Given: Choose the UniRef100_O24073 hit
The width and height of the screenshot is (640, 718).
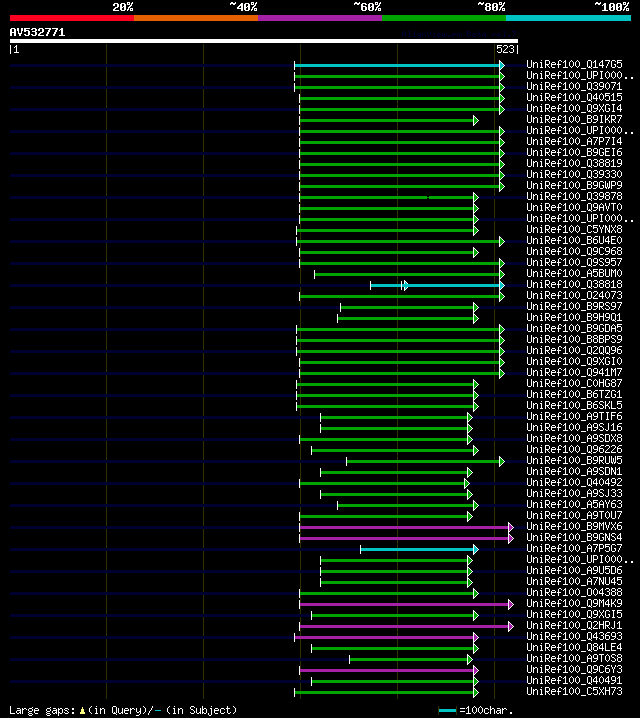Looking at the screenshot, I should (x=574, y=295).
